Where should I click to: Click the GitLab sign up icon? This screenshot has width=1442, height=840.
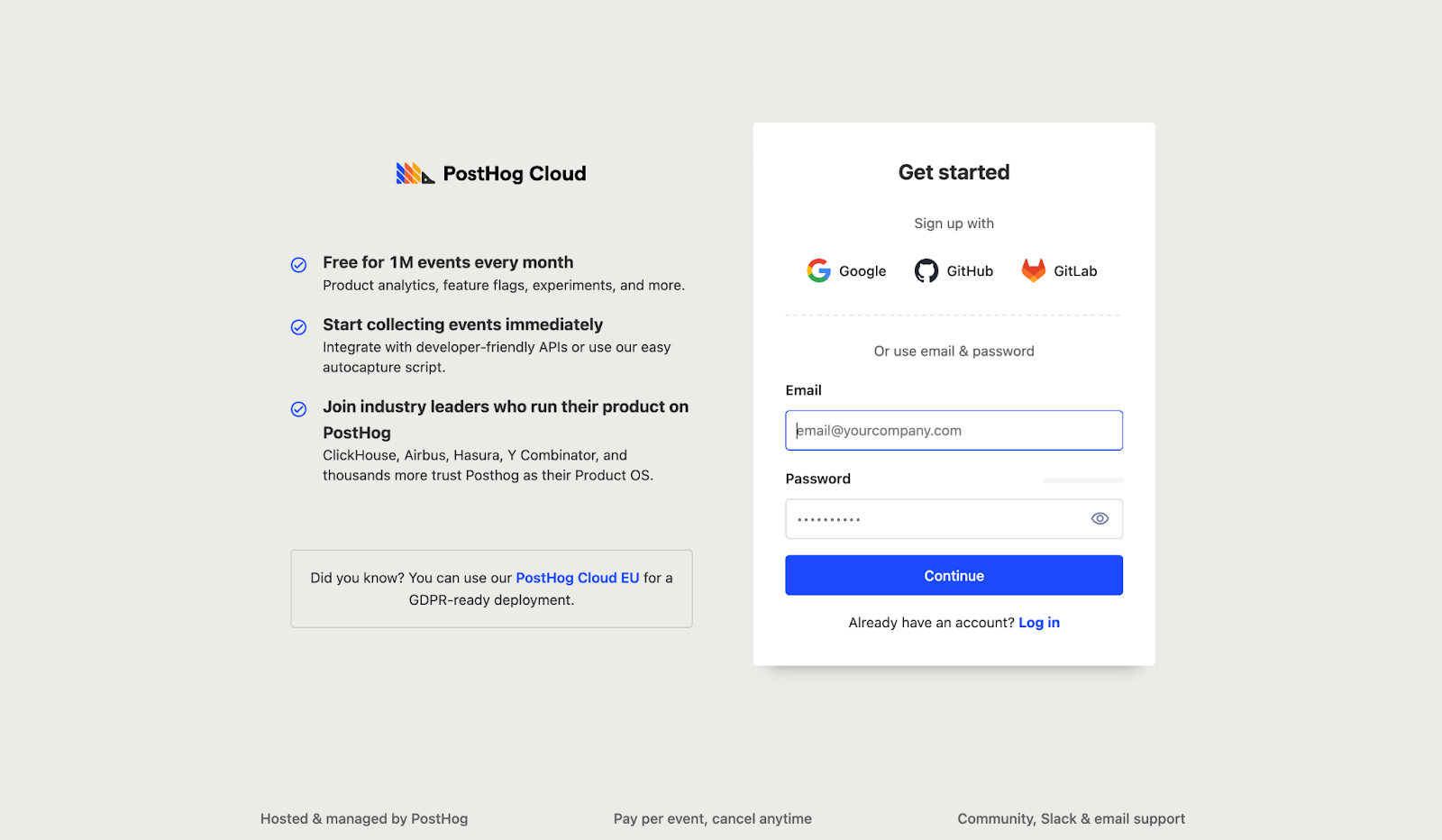coord(1034,270)
